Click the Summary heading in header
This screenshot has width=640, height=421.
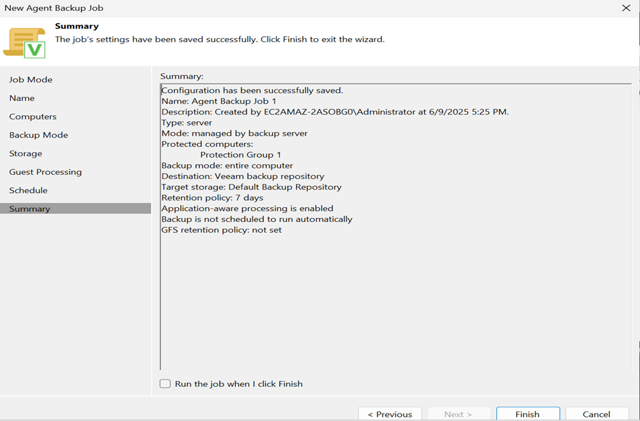pos(77,26)
